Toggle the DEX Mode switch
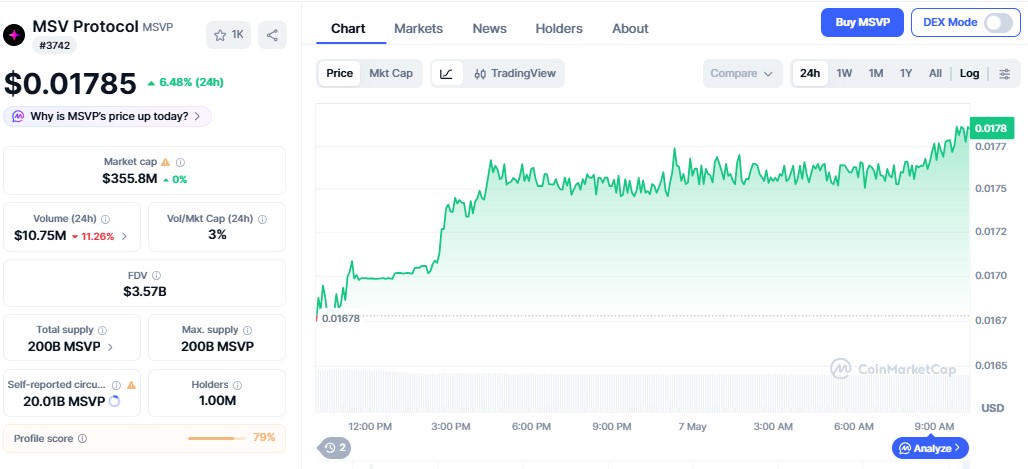Screen dimensions: 1028x469 tap(998, 22)
